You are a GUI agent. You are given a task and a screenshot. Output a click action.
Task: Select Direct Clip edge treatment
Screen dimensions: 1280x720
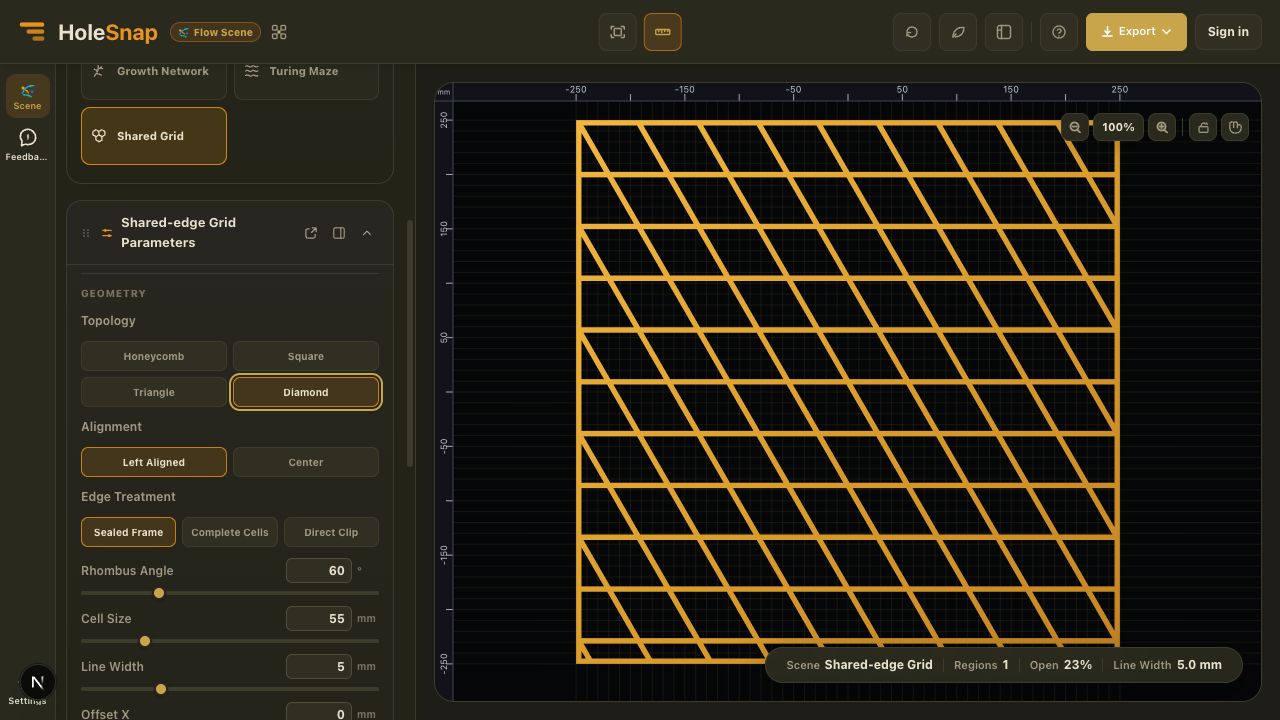point(331,532)
